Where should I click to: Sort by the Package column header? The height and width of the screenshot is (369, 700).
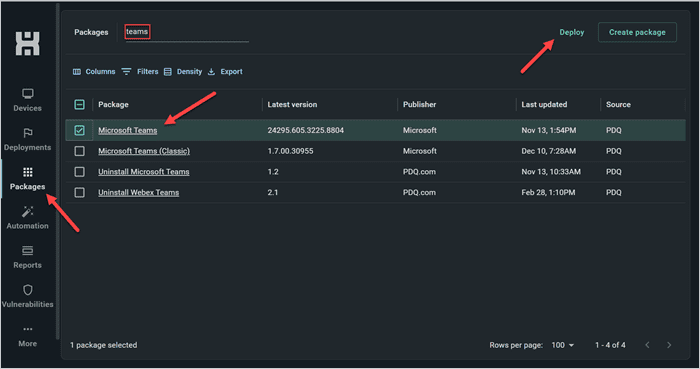click(113, 104)
